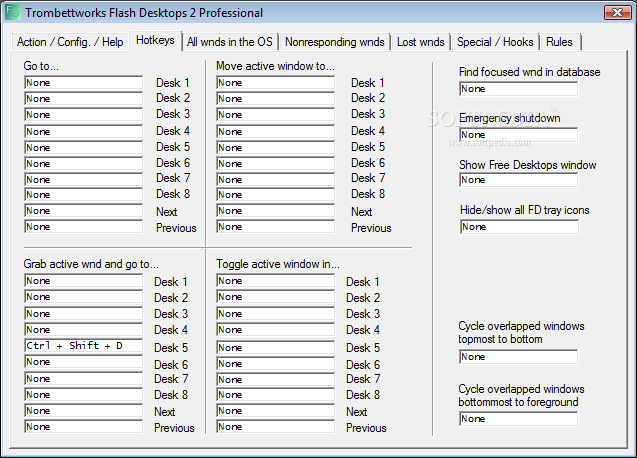Click Move active window to Desk 7 field
Viewport: 637px width, 458px height.
click(276, 180)
